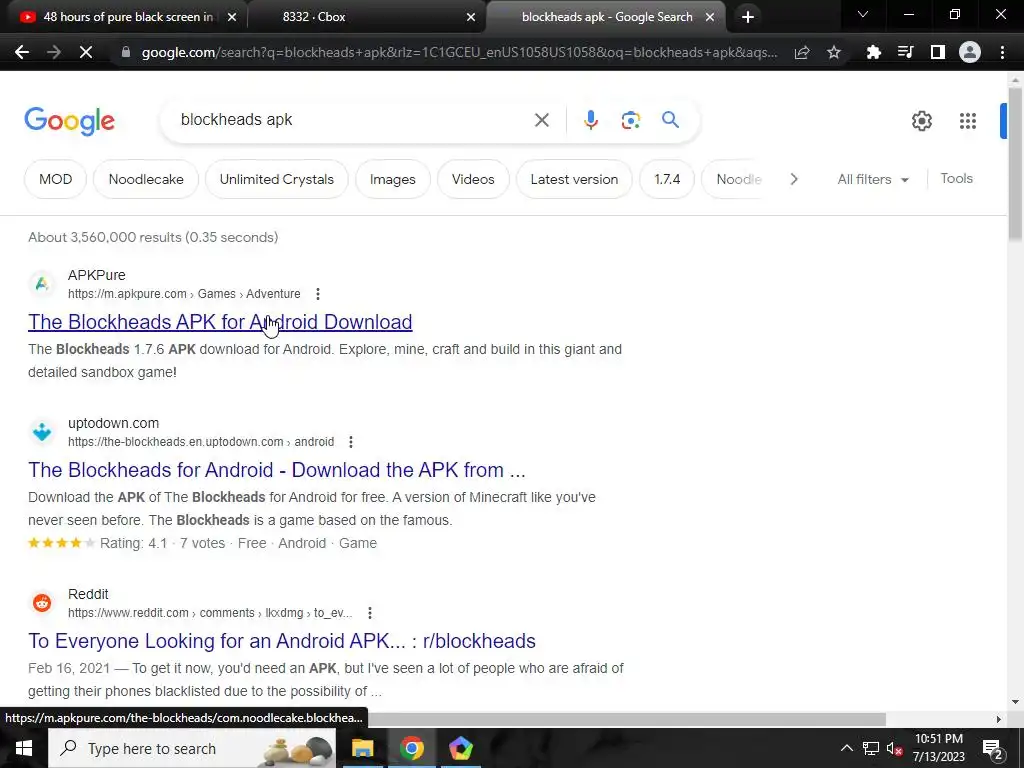Open the media control icon in toolbar
Screen dimensions: 1024x768
[905, 52]
